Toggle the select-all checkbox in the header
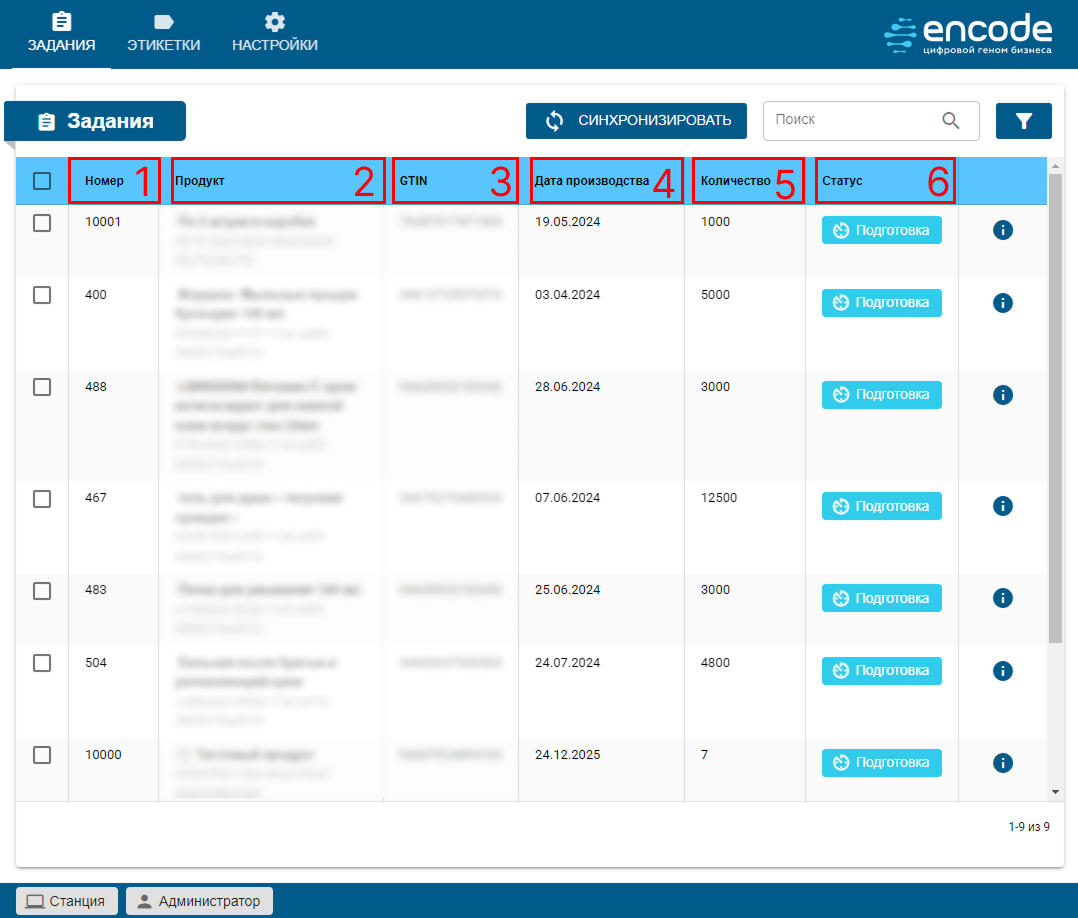This screenshot has width=1078, height=918. (x=42, y=181)
